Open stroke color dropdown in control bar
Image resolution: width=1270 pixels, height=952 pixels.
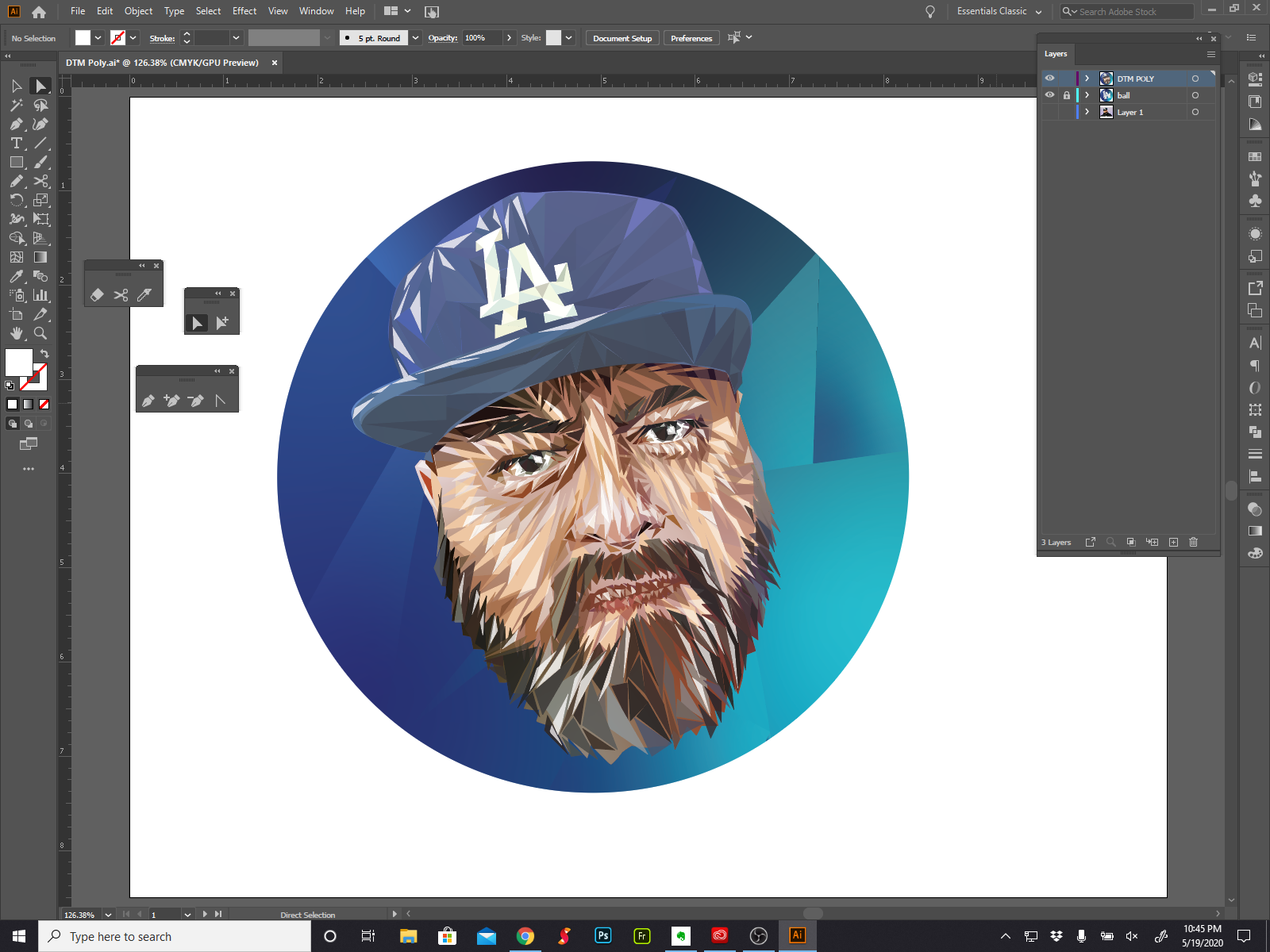click(x=133, y=38)
